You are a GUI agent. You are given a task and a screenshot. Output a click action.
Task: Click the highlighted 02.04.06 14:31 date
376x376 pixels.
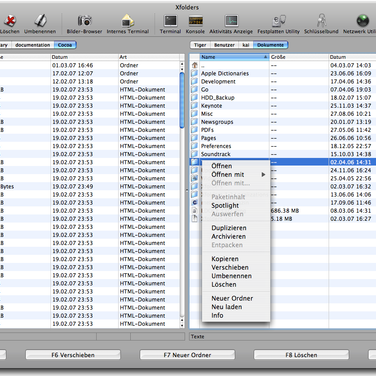(x=350, y=162)
